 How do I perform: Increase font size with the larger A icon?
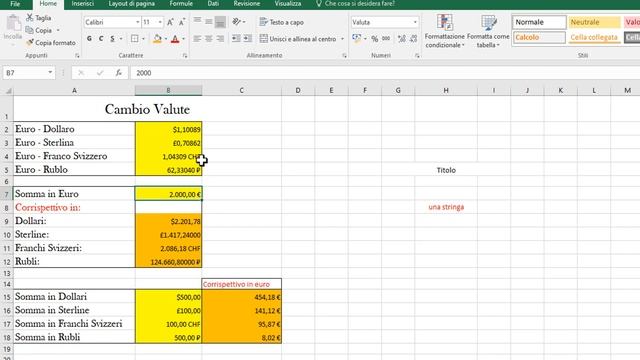pyautogui.click(x=170, y=22)
